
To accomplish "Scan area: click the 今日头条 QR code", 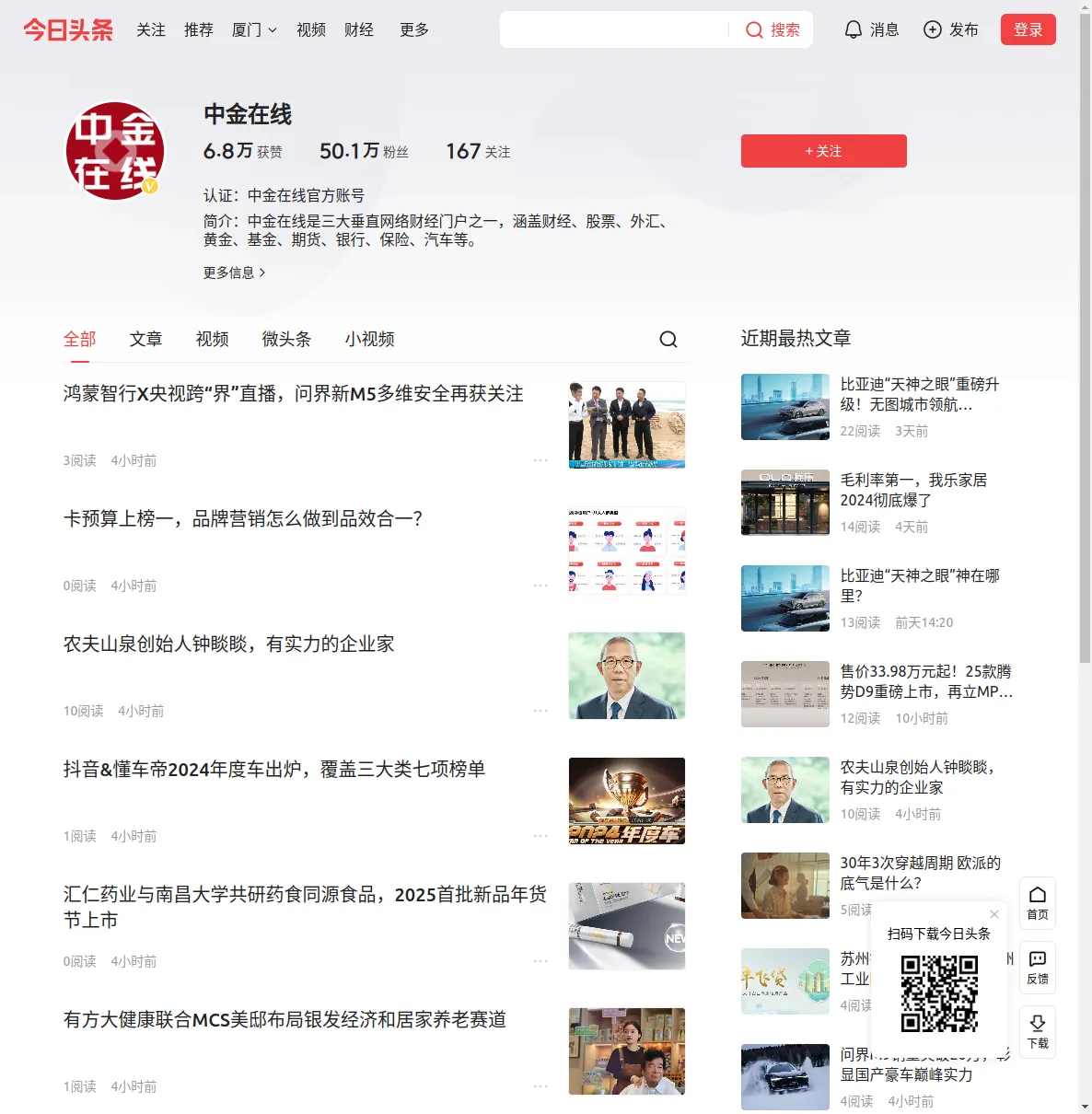I will [x=939, y=993].
